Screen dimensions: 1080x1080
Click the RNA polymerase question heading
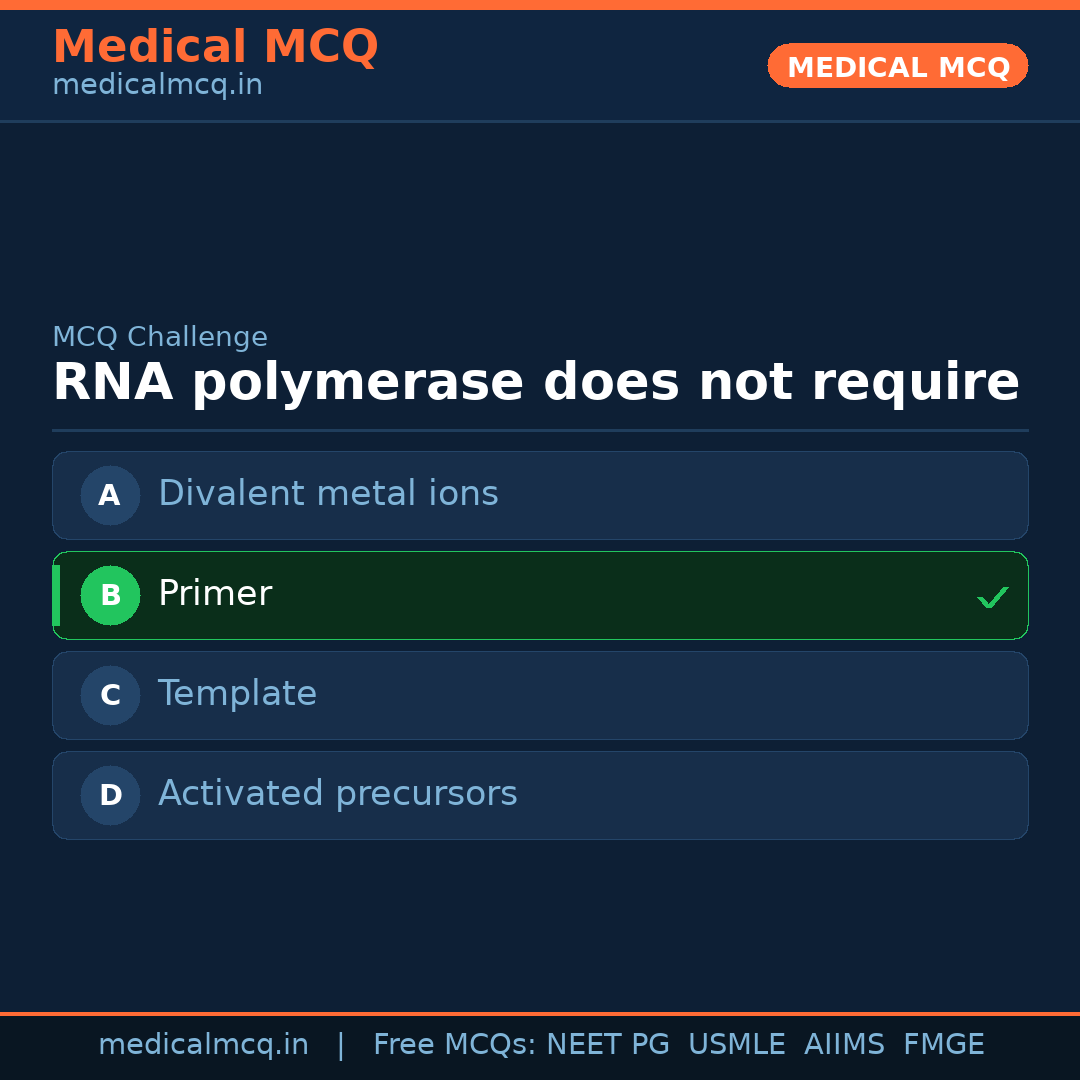coord(536,383)
